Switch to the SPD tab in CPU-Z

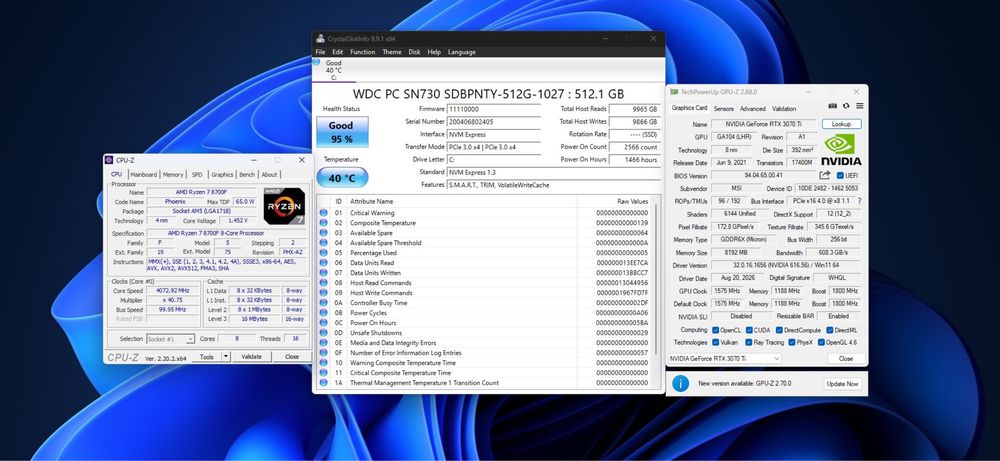coord(197,175)
